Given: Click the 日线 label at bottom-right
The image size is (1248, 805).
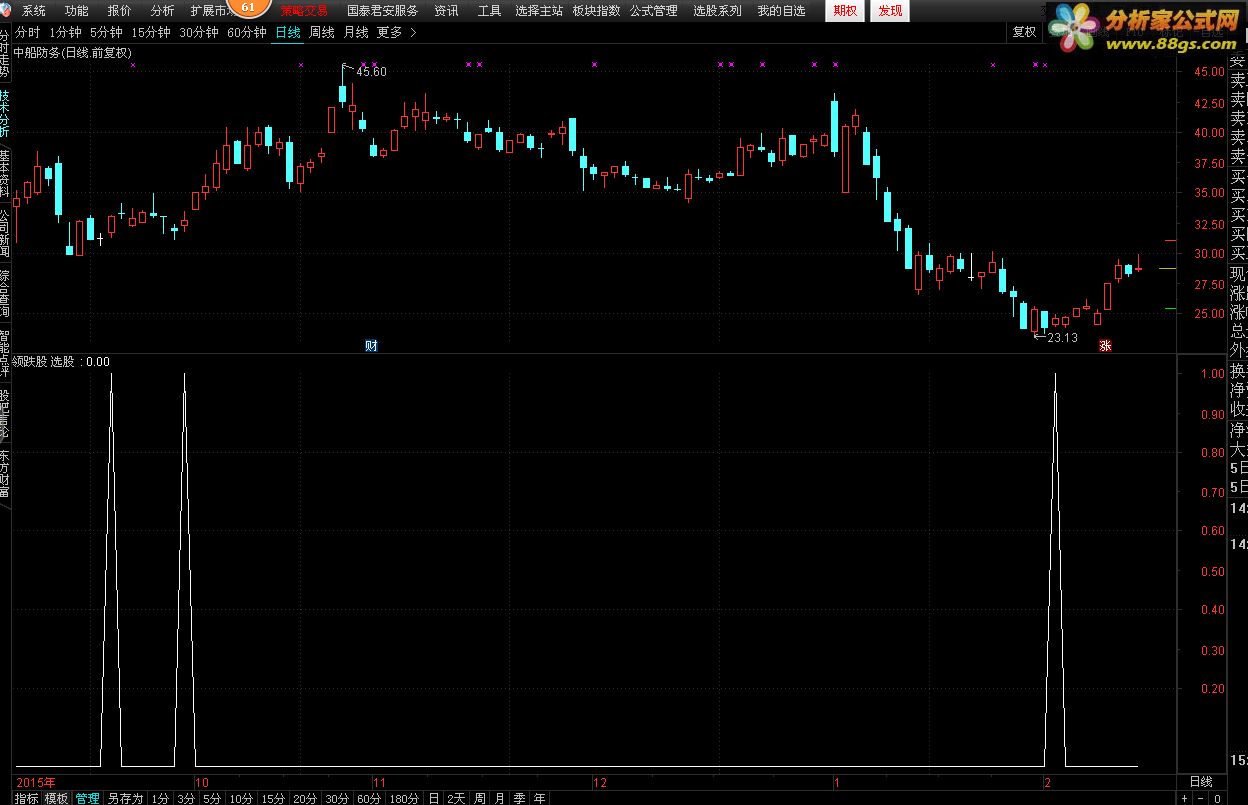Looking at the screenshot, I should pos(1201,781).
